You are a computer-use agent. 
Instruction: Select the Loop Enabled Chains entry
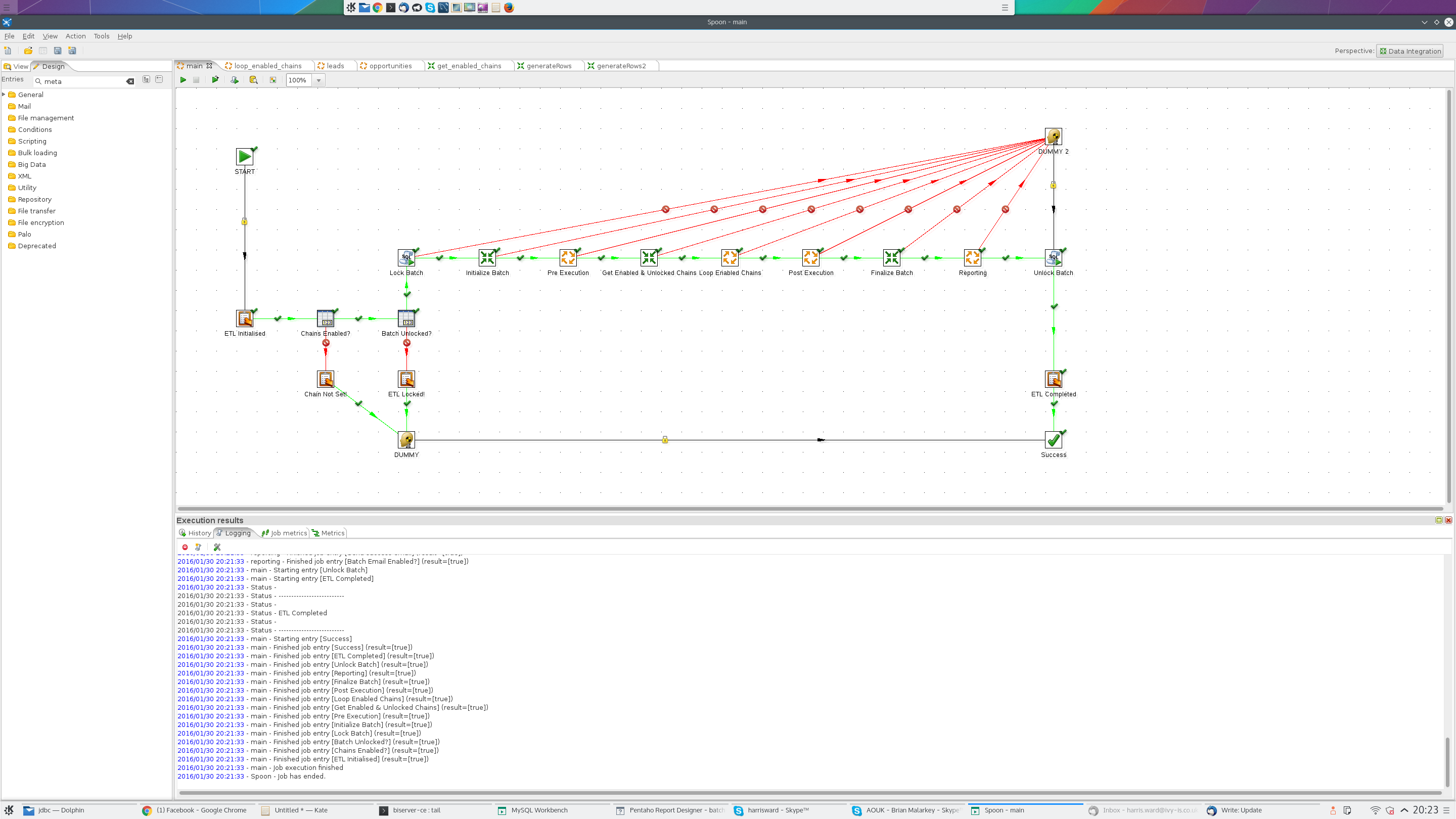coord(730,258)
